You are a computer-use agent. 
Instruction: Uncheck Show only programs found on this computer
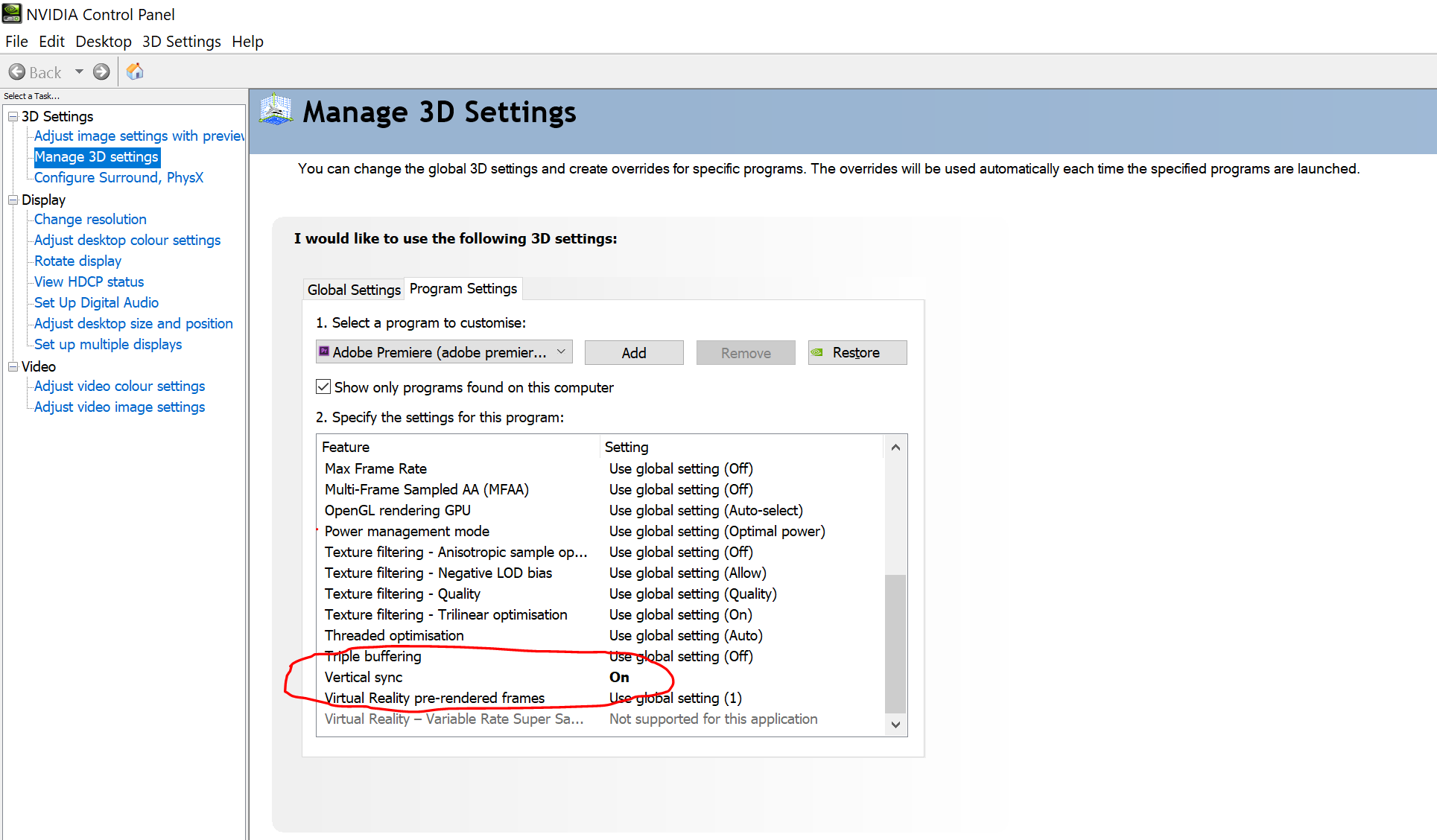click(x=323, y=386)
